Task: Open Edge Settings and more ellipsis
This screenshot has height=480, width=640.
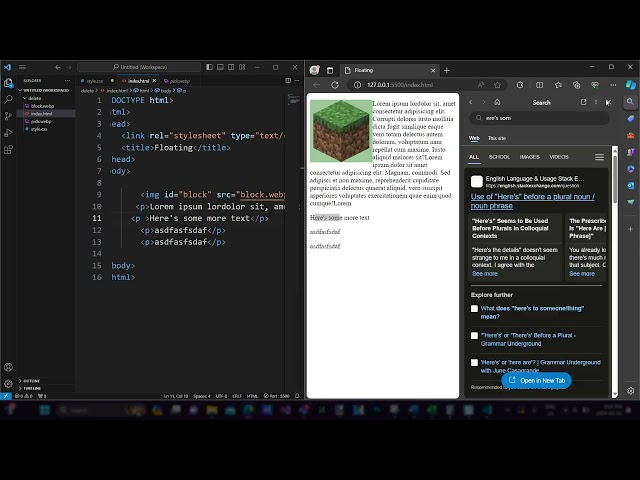Action: tap(613, 85)
